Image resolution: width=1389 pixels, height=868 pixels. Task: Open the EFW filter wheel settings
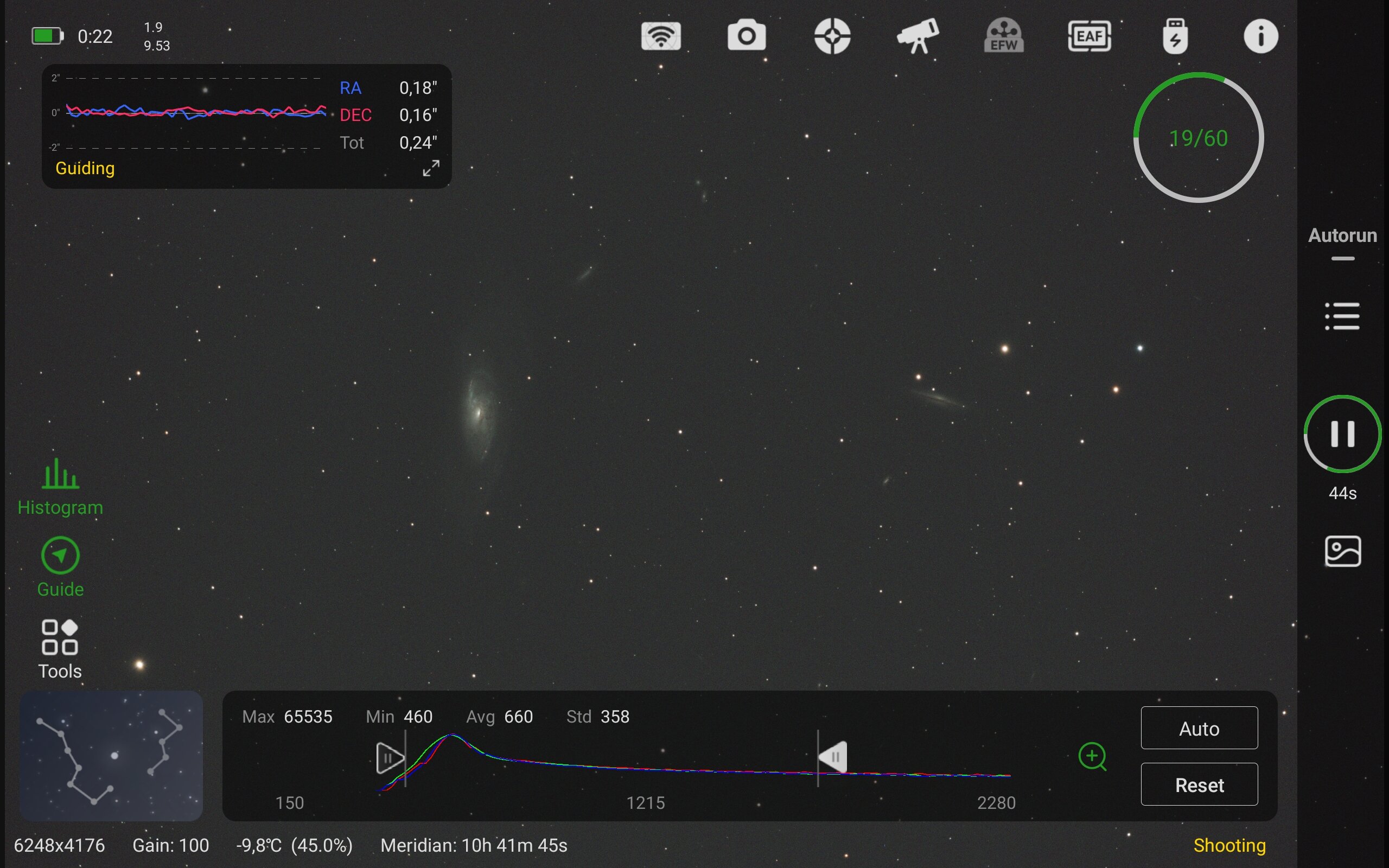(1003, 37)
